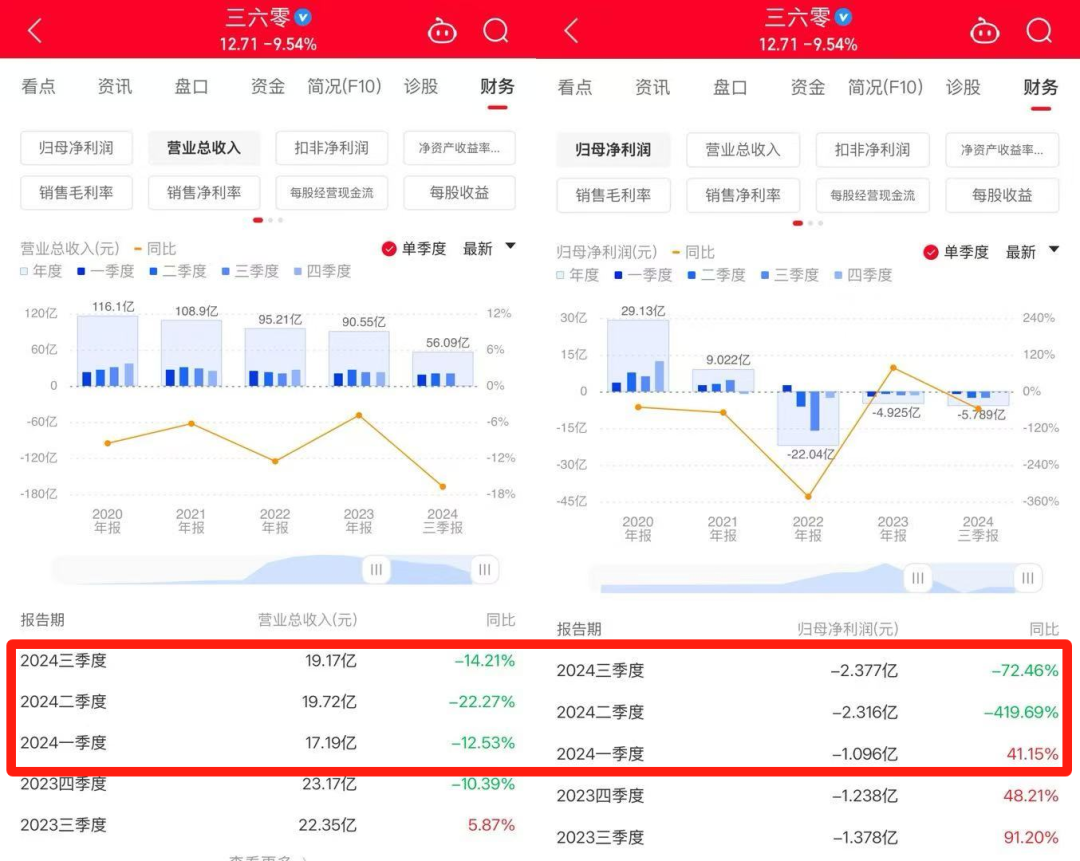The height and width of the screenshot is (861, 1080).
Task: Select 营业总收入 button in left panel
Action: point(204,148)
